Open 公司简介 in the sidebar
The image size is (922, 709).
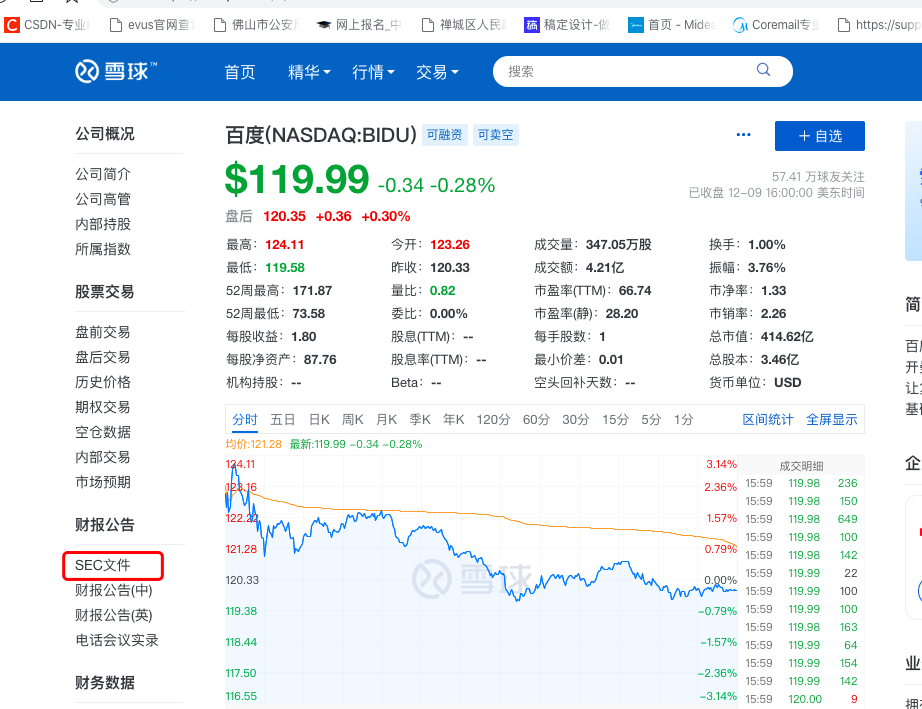point(103,174)
